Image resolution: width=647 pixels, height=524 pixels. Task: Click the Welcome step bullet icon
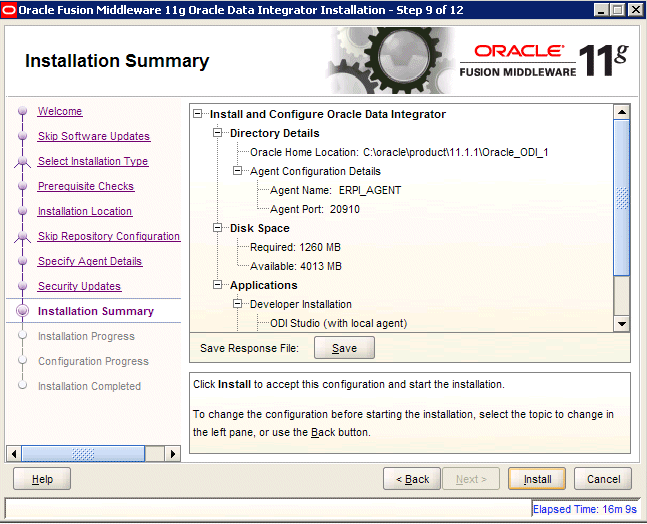23,111
